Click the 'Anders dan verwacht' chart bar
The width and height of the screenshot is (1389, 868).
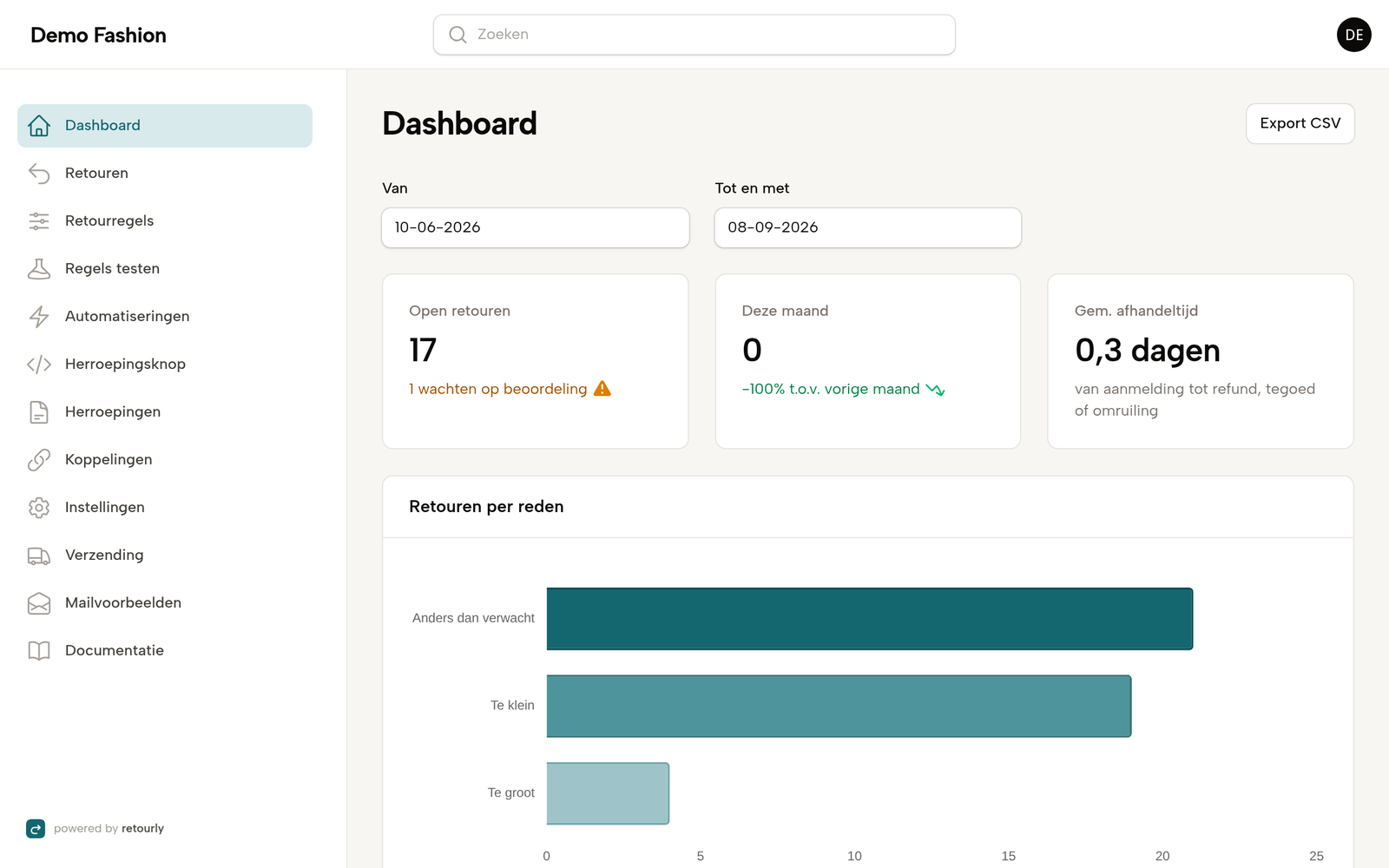click(870, 619)
